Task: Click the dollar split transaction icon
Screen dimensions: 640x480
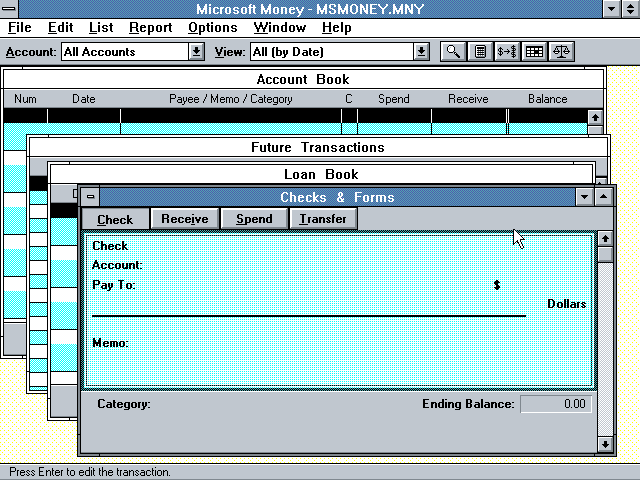Action: tap(508, 51)
